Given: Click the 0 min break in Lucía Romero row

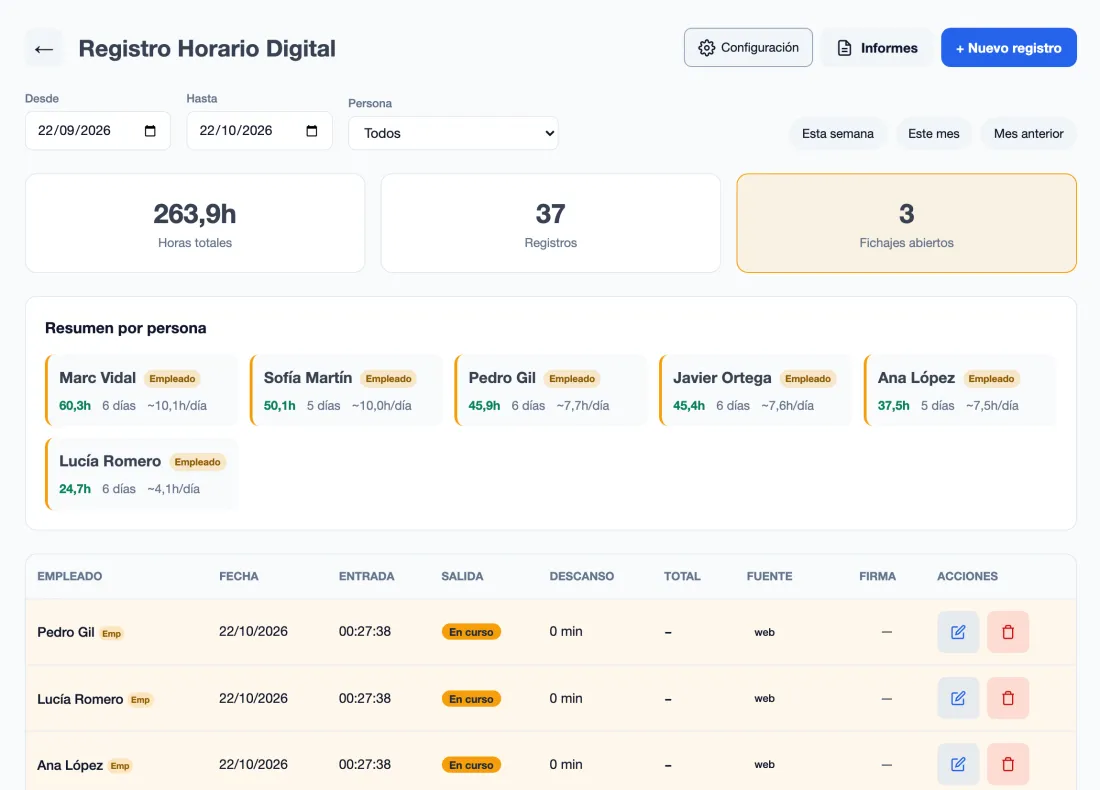Looking at the screenshot, I should pos(565,698).
